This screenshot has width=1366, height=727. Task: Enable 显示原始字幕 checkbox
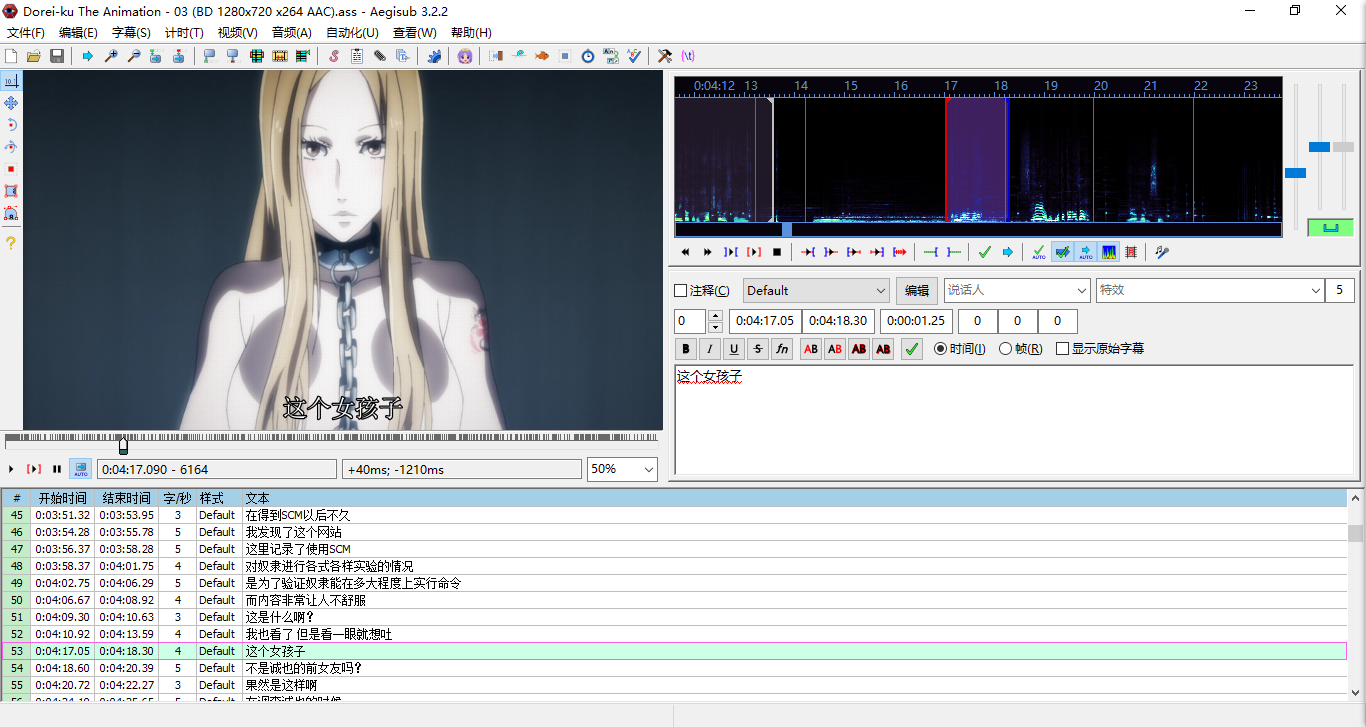1062,349
